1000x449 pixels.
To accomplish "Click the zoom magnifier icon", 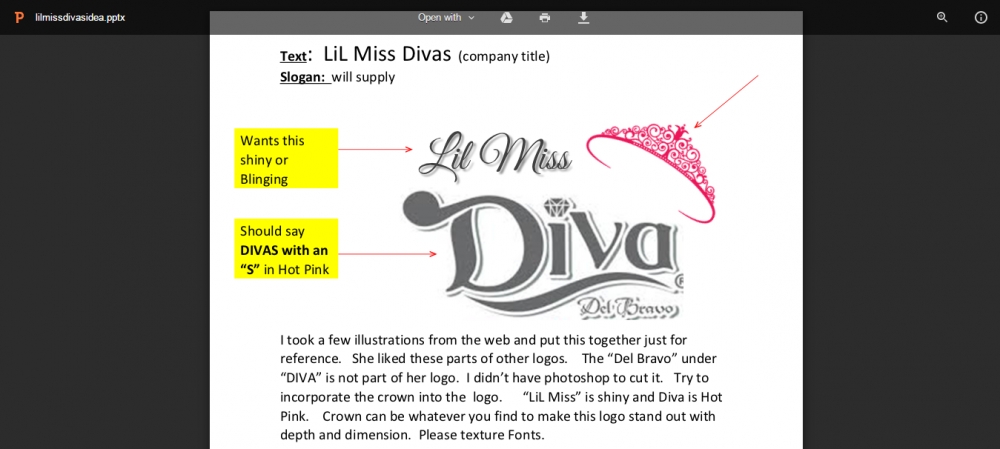I will (x=942, y=17).
